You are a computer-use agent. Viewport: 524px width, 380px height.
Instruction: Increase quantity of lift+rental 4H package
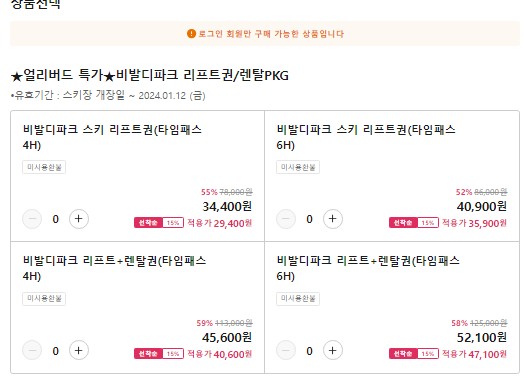point(79,350)
